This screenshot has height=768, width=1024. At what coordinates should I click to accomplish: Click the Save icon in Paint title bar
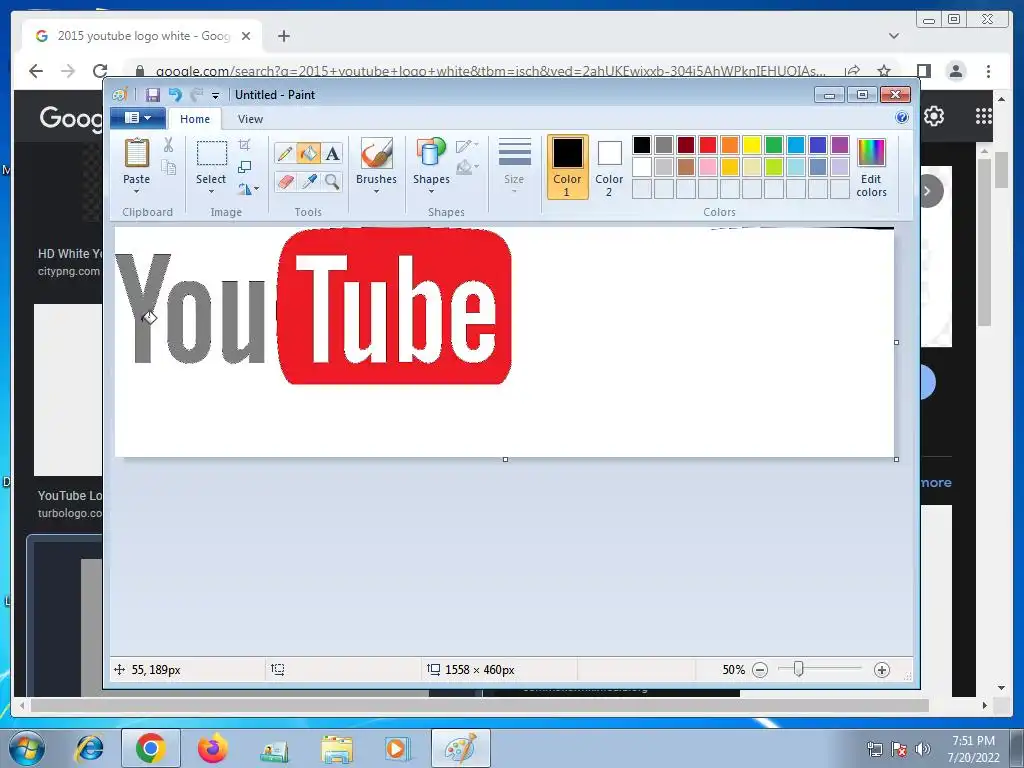tap(152, 95)
